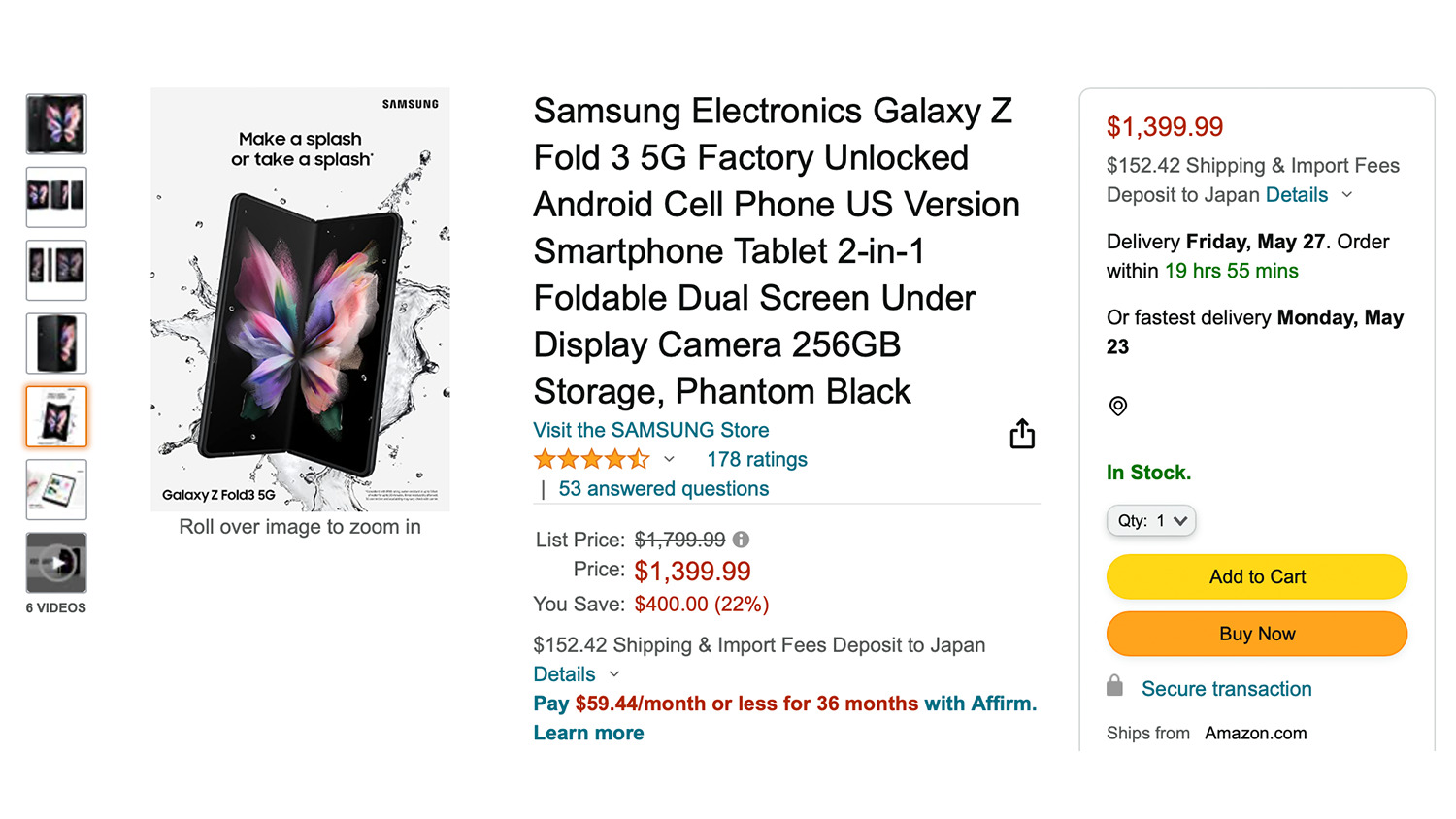Click the padlock icon by Secure transaction

[x=1115, y=687]
